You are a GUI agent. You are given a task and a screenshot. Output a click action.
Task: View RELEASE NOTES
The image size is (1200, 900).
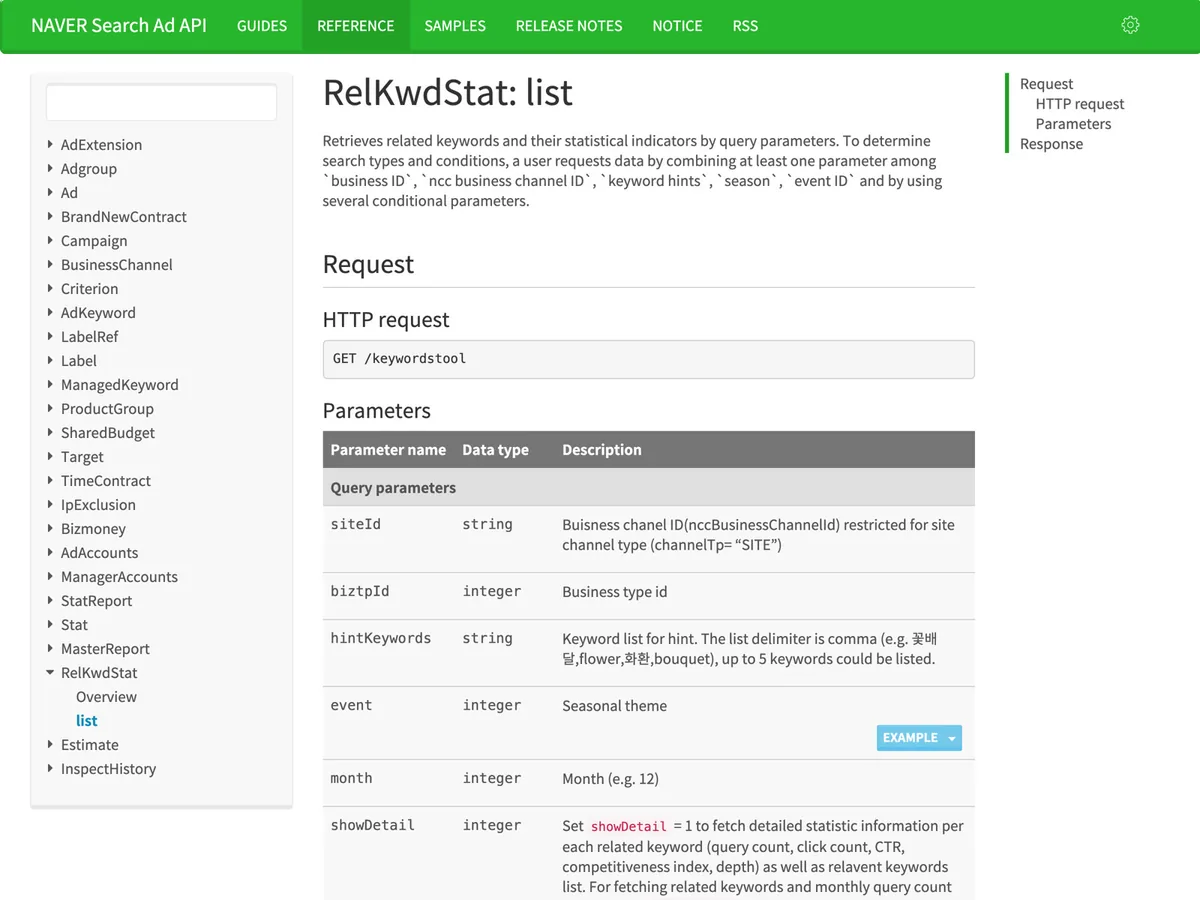569,26
